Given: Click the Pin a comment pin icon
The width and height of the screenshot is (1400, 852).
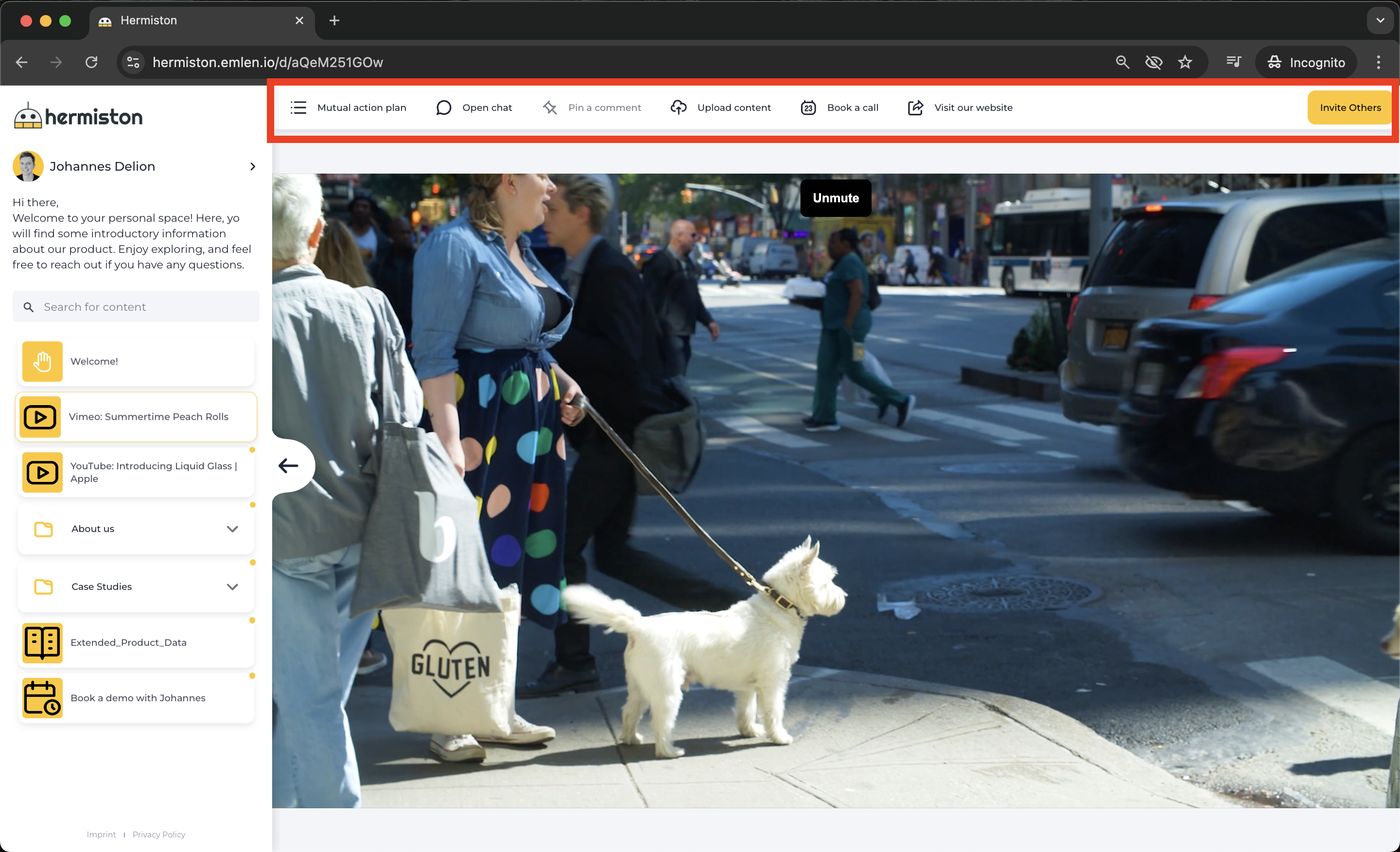Looking at the screenshot, I should coord(549,107).
